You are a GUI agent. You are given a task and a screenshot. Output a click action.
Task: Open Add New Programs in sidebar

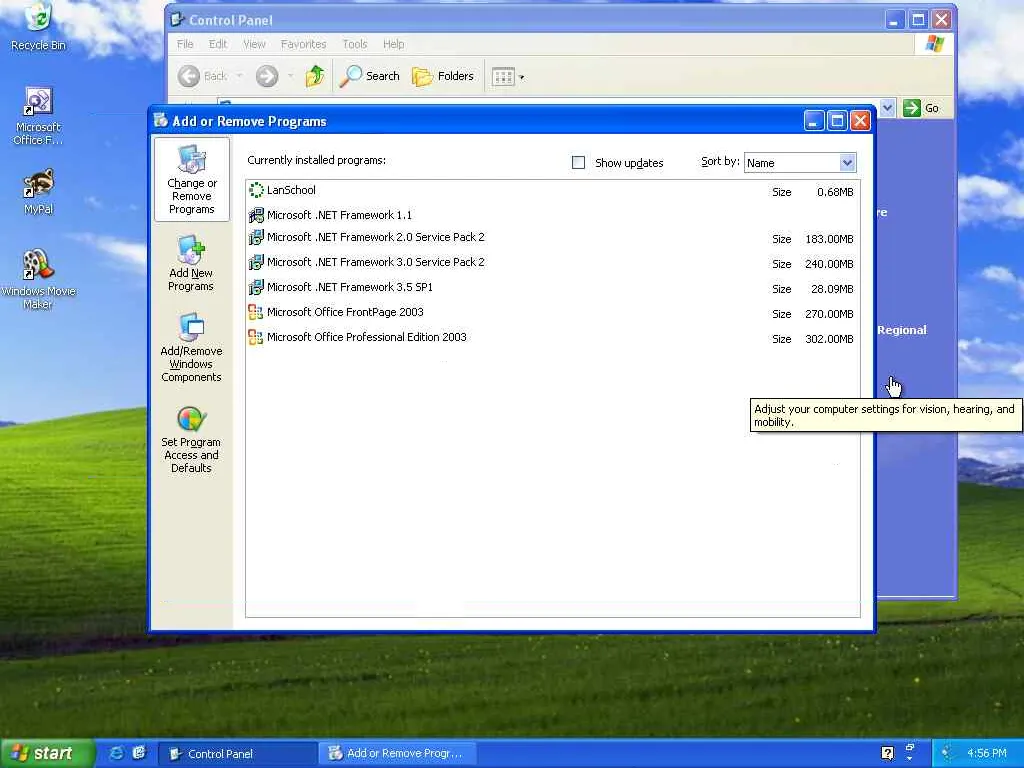point(191,263)
